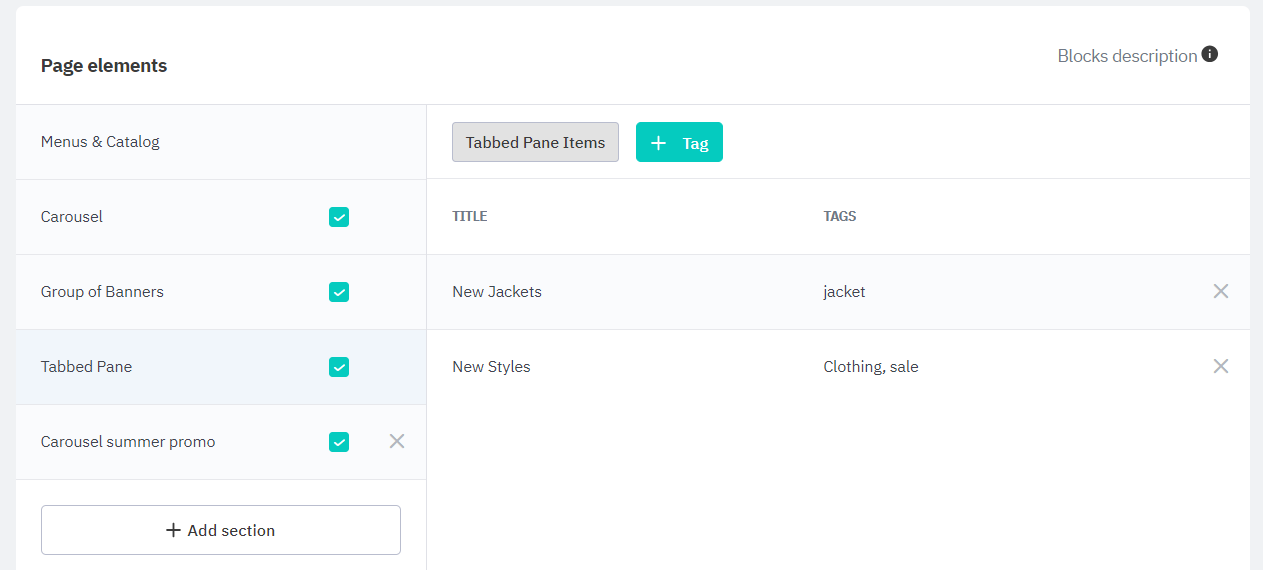Select the Tabbed Pane section label
Image resolution: width=1263 pixels, height=570 pixels.
click(x=86, y=367)
